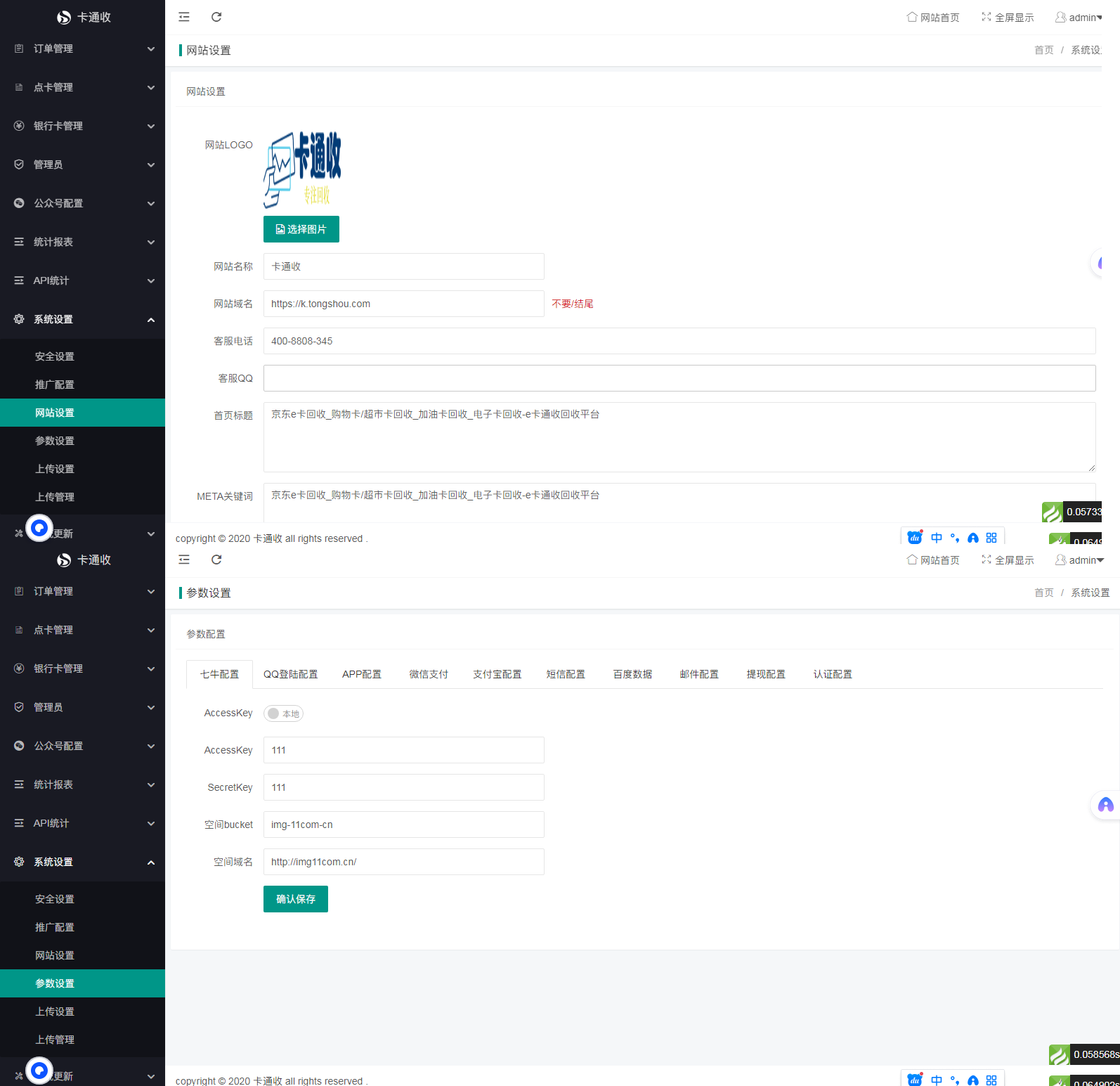The width and height of the screenshot is (1120, 1086).
Task: Click the green leaf icon showing 0.058568s
Action: click(1059, 1054)
